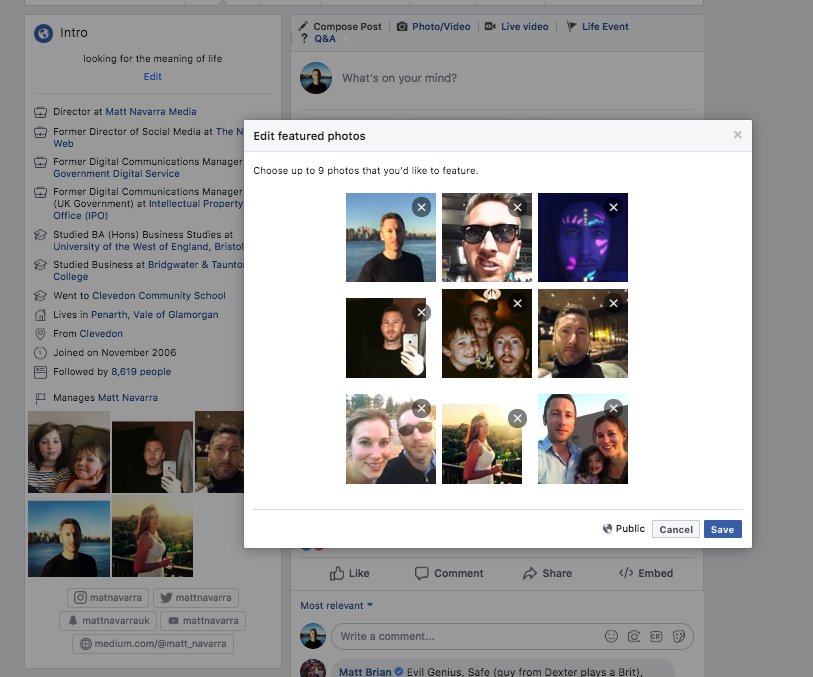Open intro thumbnail of two children
Screen dimensions: 813x677
69,452
